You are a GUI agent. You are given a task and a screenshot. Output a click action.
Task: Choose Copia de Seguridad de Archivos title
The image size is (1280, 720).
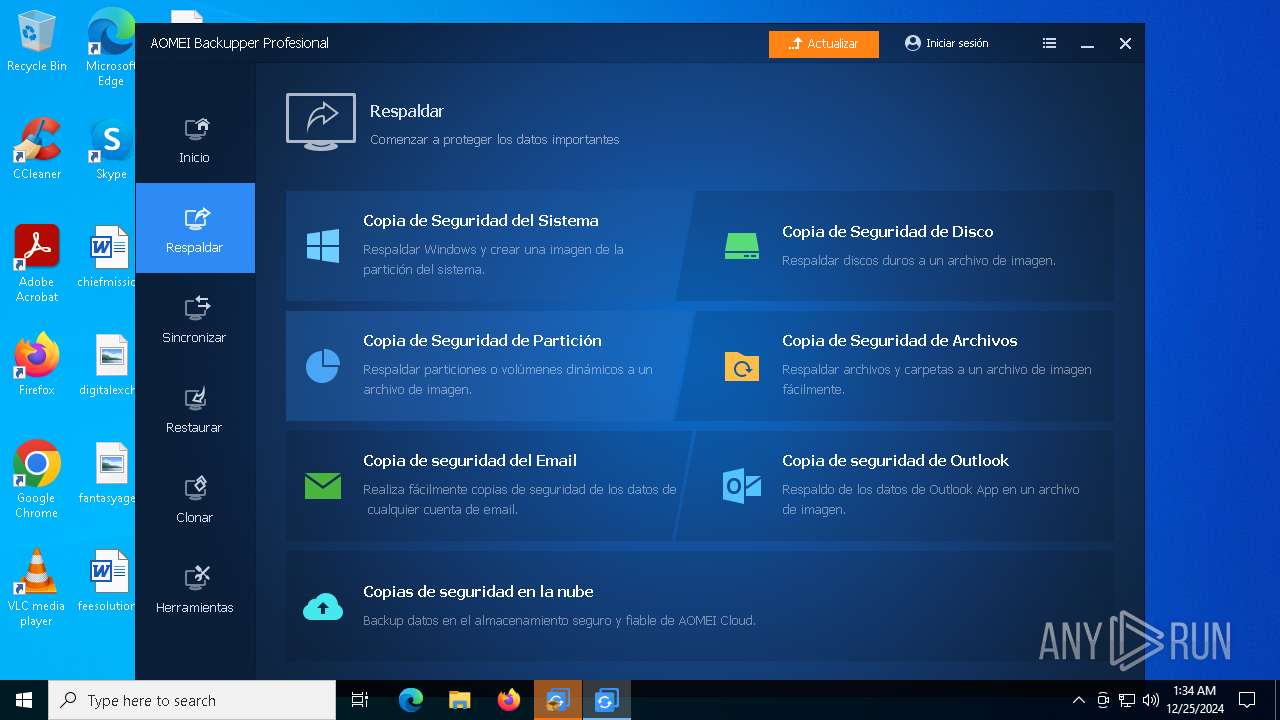(900, 341)
